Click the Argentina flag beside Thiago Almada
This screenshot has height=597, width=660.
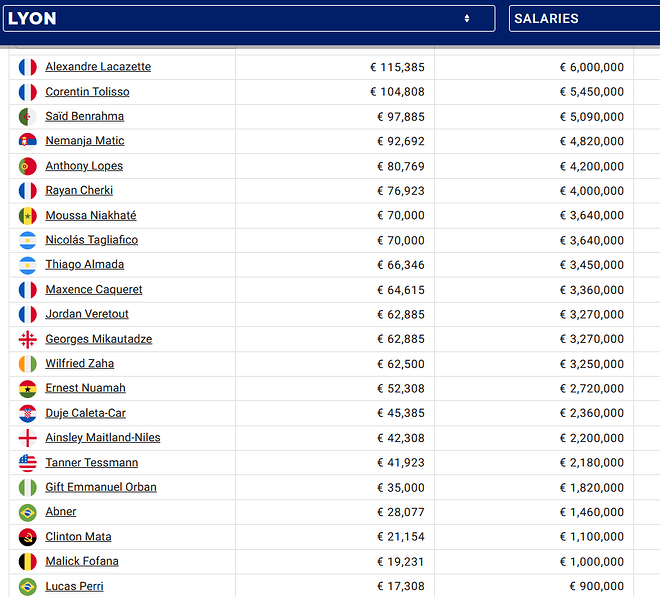click(x=28, y=265)
